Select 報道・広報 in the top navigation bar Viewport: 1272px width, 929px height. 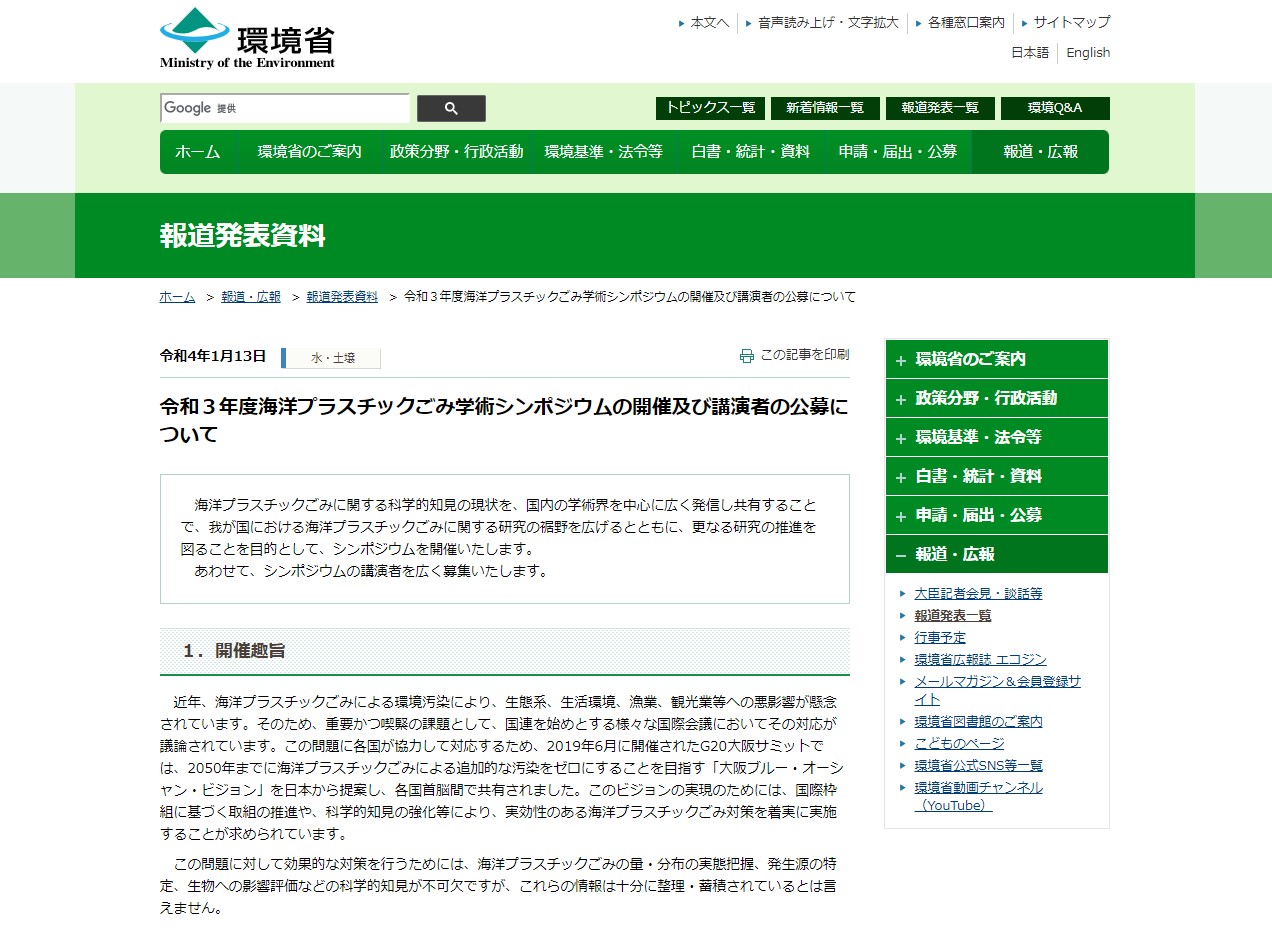pos(1040,152)
